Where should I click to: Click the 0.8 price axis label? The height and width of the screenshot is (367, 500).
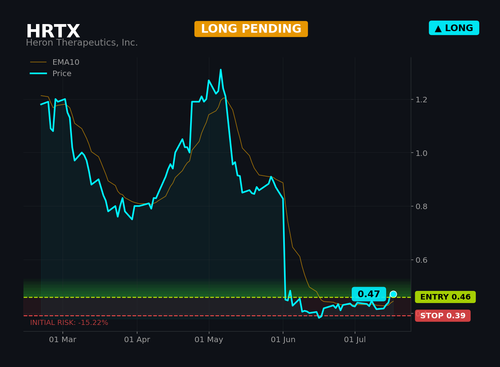[x=421, y=207]
